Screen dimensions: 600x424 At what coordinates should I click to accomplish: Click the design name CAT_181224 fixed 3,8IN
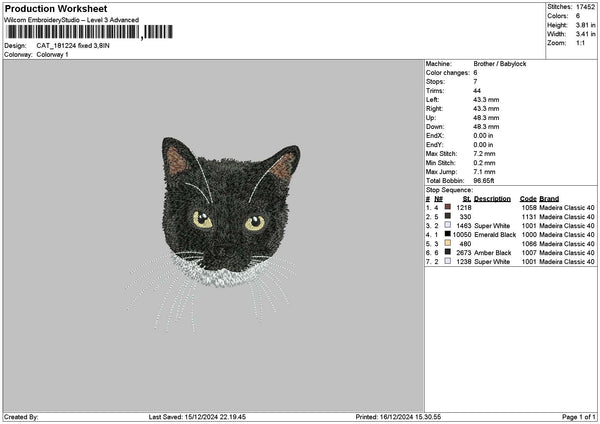(x=76, y=45)
